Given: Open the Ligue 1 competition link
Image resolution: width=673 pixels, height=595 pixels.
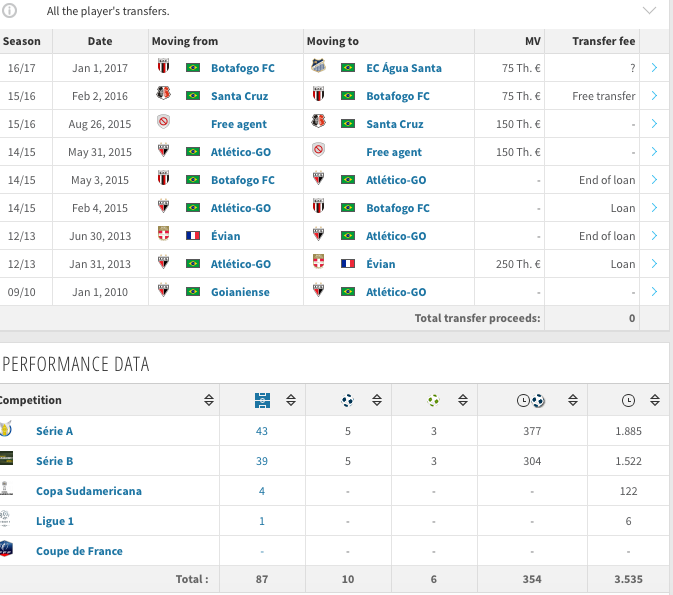Looking at the screenshot, I should [x=55, y=521].
